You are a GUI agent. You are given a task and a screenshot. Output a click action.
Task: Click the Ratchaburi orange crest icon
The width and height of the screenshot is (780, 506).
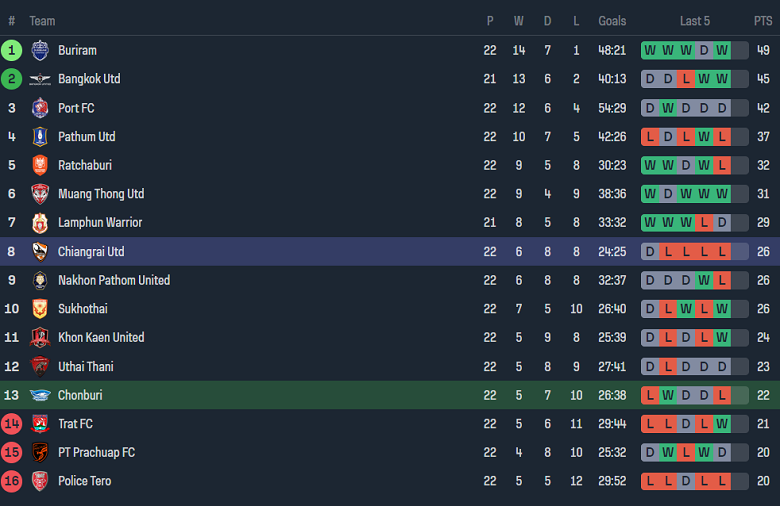coord(40,165)
